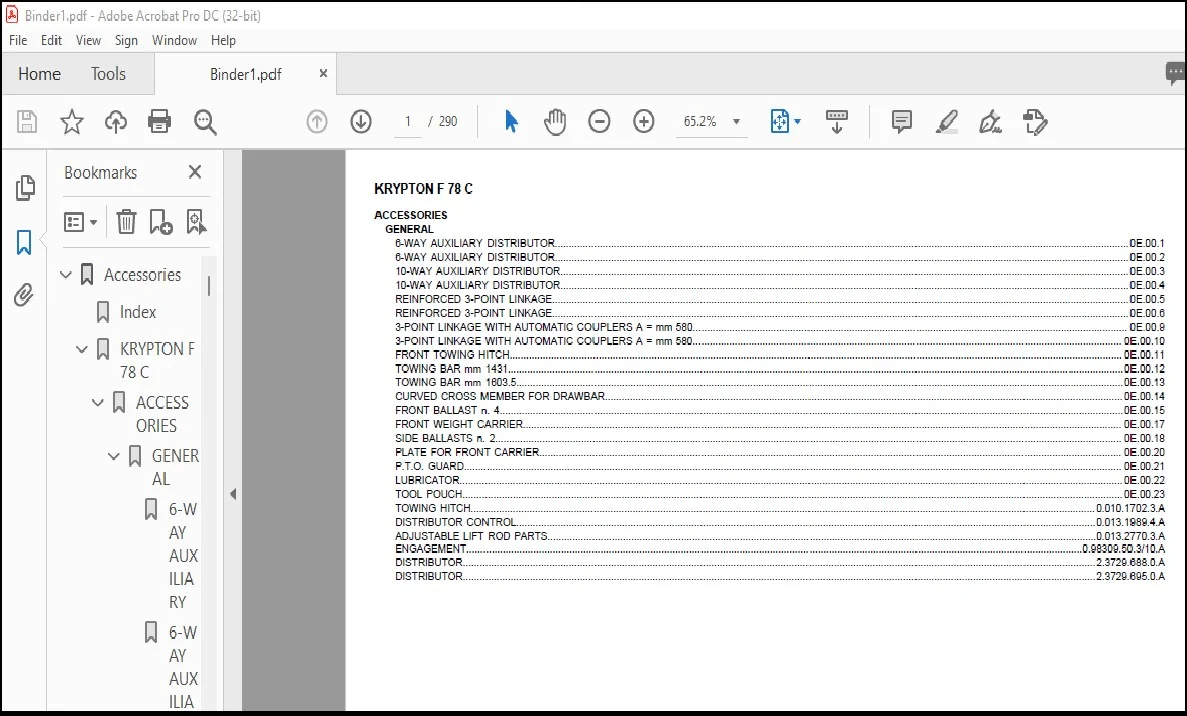Add a sticky note comment

click(x=902, y=121)
